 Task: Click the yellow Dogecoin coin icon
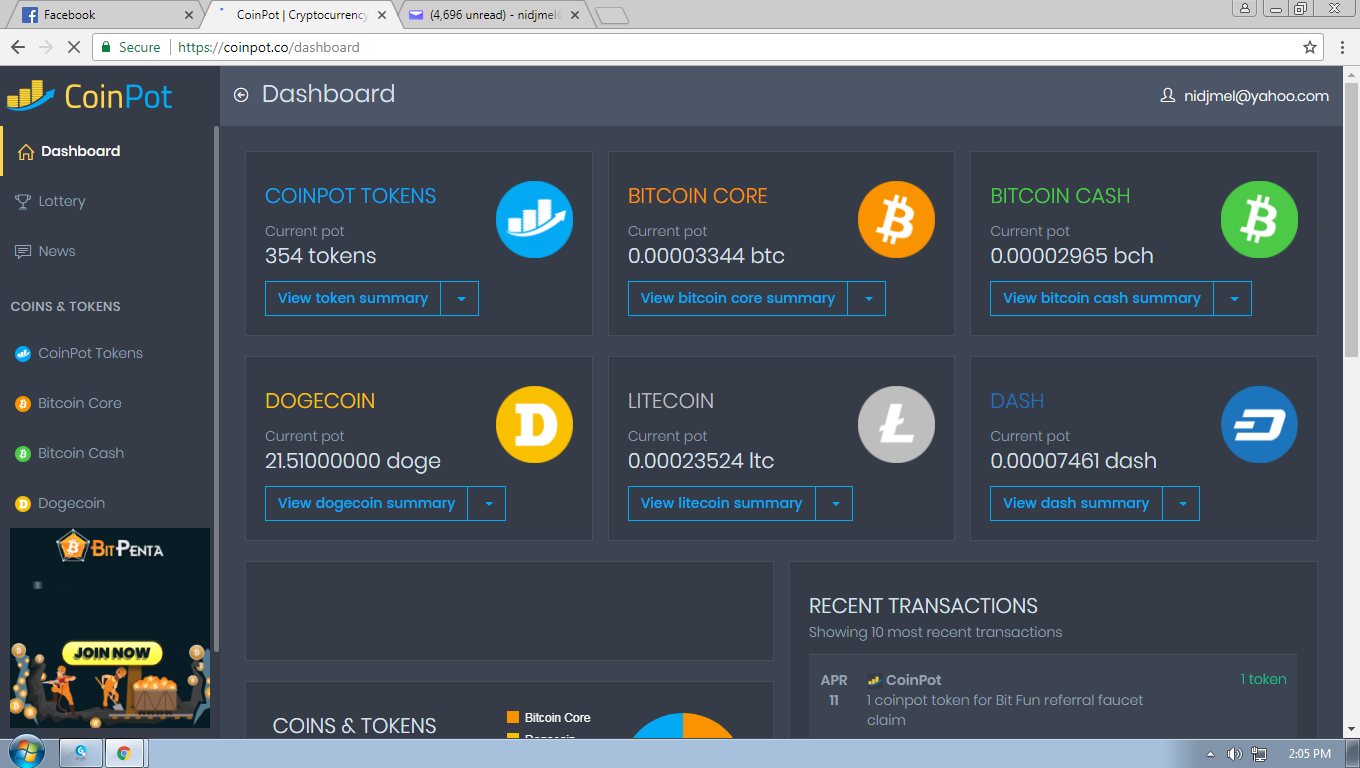[534, 424]
